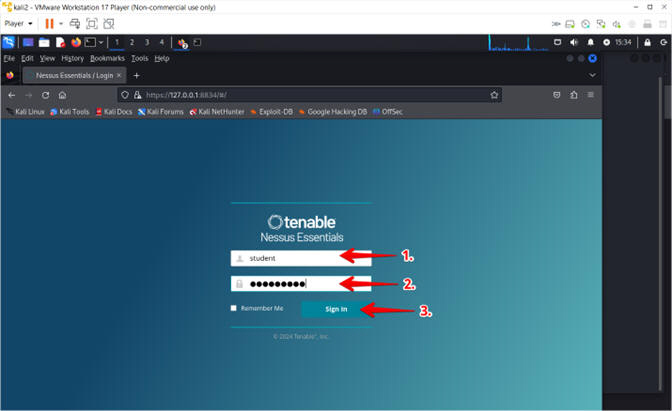The image size is (672, 411).
Task: Open the Kali Docs bookmark
Action: click(114, 112)
